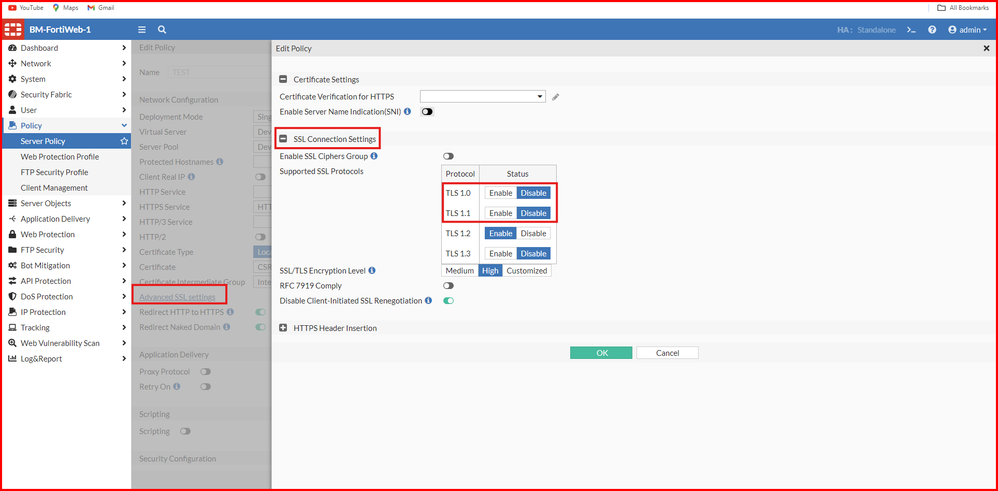Expand the HTTPS Header Insertion section
Image resolution: width=998 pixels, height=491 pixels.
click(284, 328)
